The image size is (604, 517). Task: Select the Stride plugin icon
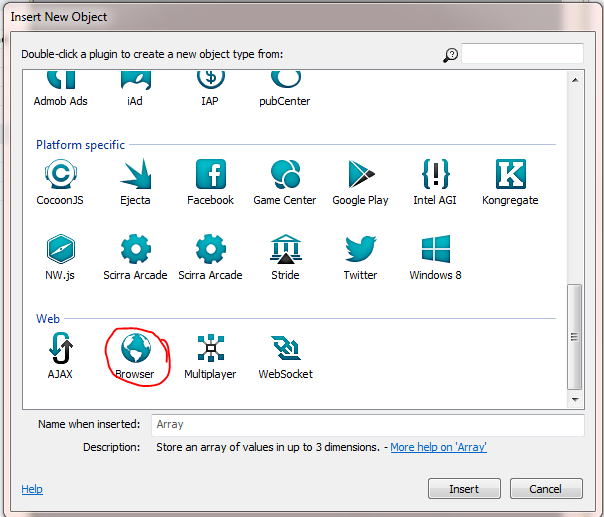285,249
